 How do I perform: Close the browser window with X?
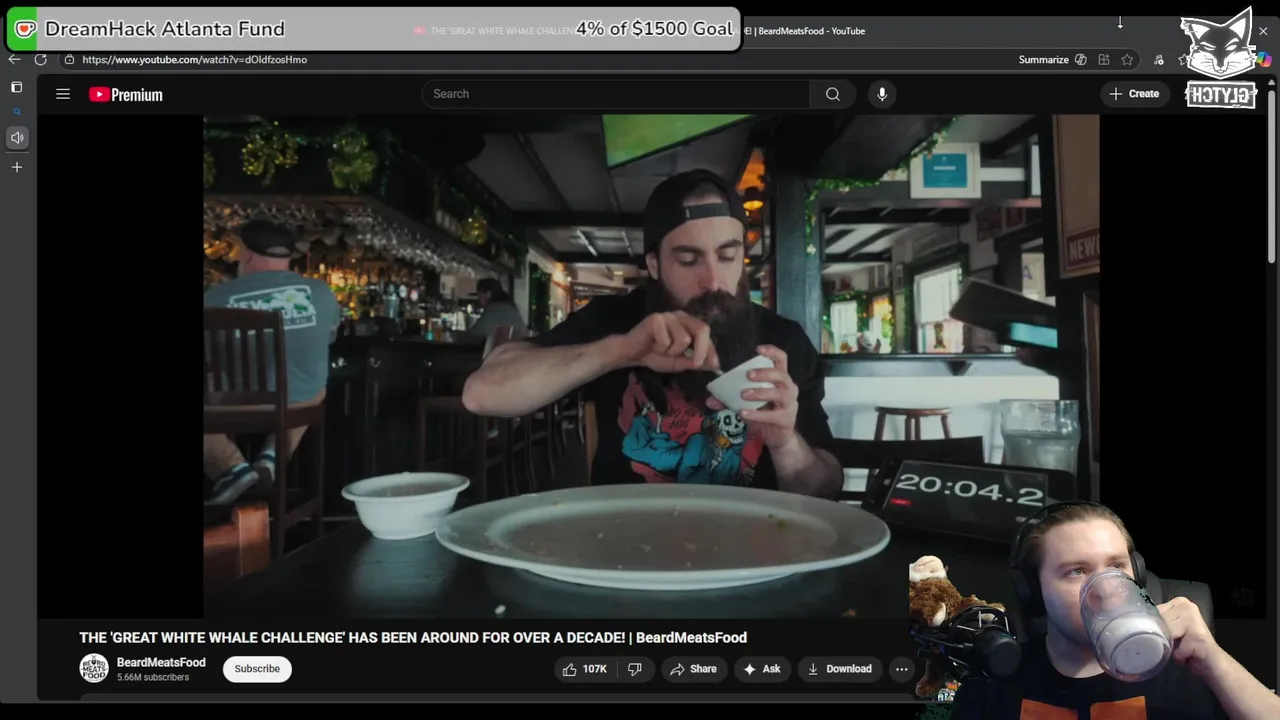point(1263,31)
